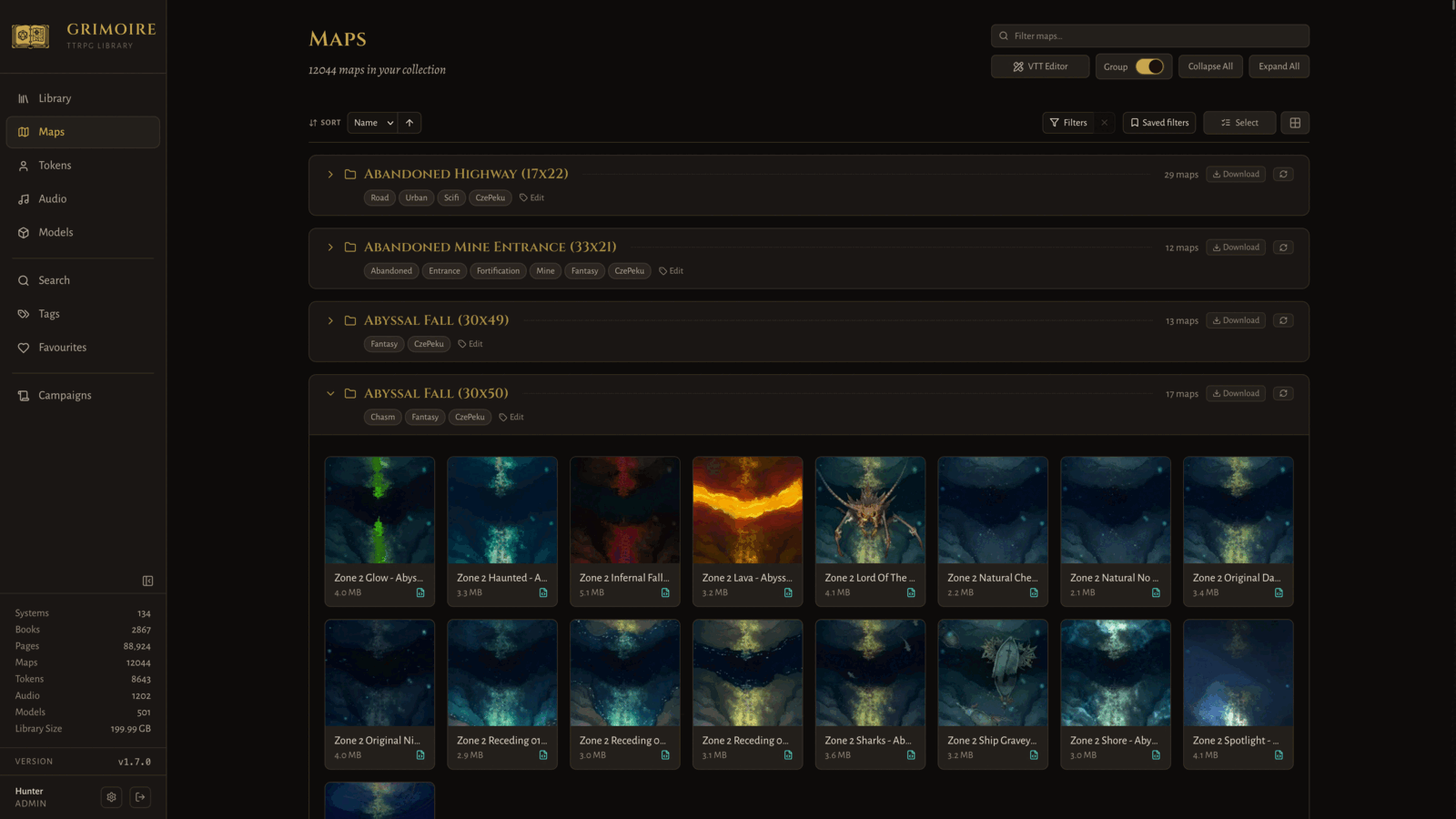
Task: Click file icon on Zone 2 Lord Of The card
Action: tap(911, 592)
